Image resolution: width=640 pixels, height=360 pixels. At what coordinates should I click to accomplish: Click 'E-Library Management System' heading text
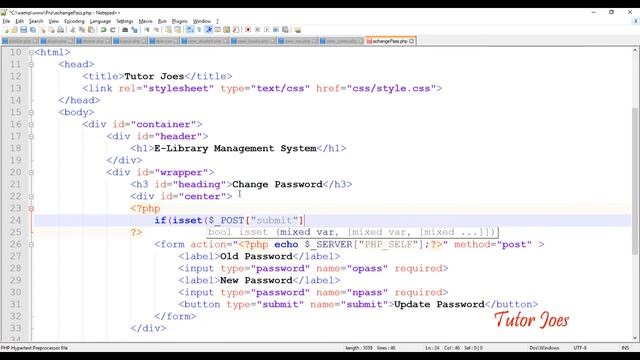235,148
